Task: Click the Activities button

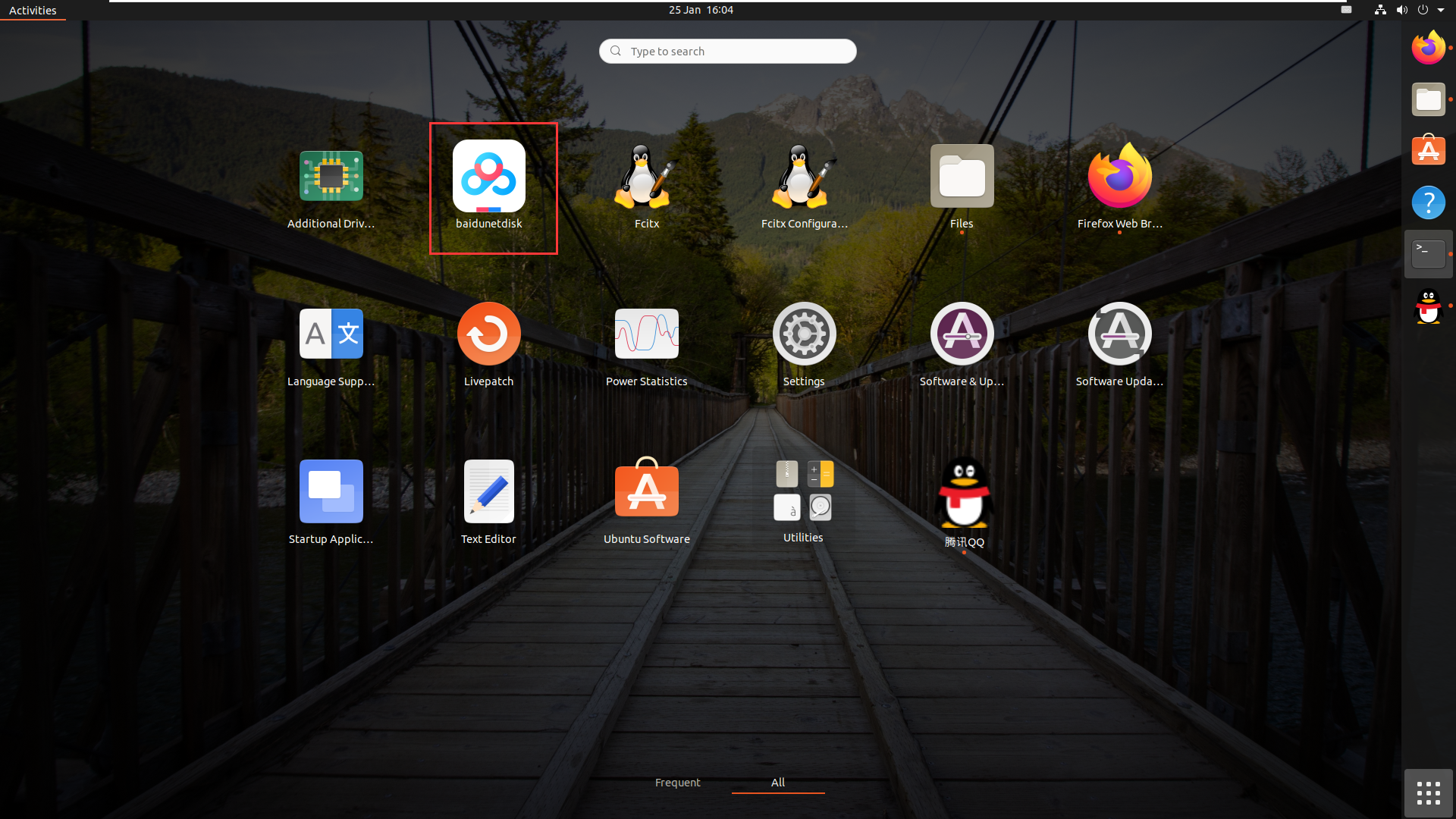Action: click(33, 10)
